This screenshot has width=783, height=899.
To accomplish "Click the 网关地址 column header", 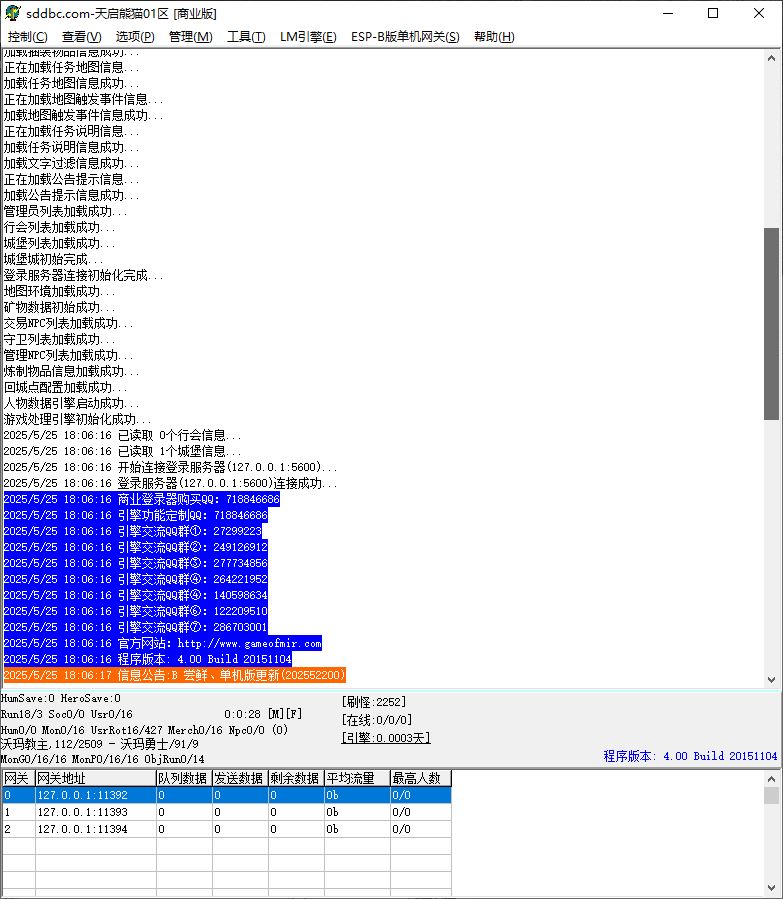I will coord(96,778).
